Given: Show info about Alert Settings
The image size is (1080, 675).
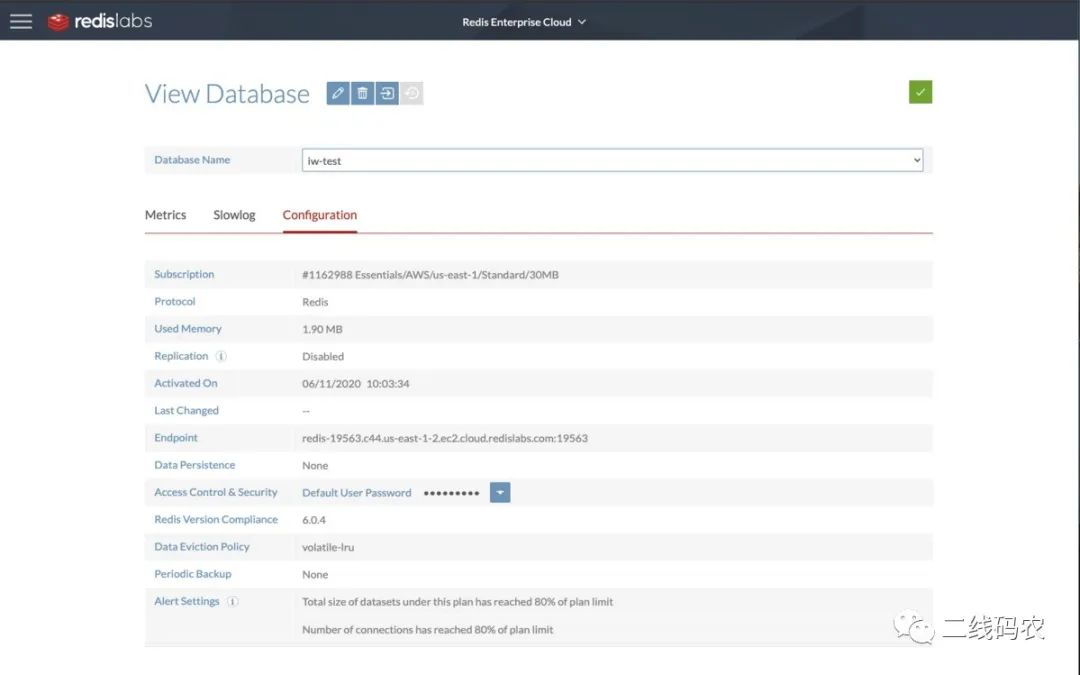Looking at the screenshot, I should point(233,601).
